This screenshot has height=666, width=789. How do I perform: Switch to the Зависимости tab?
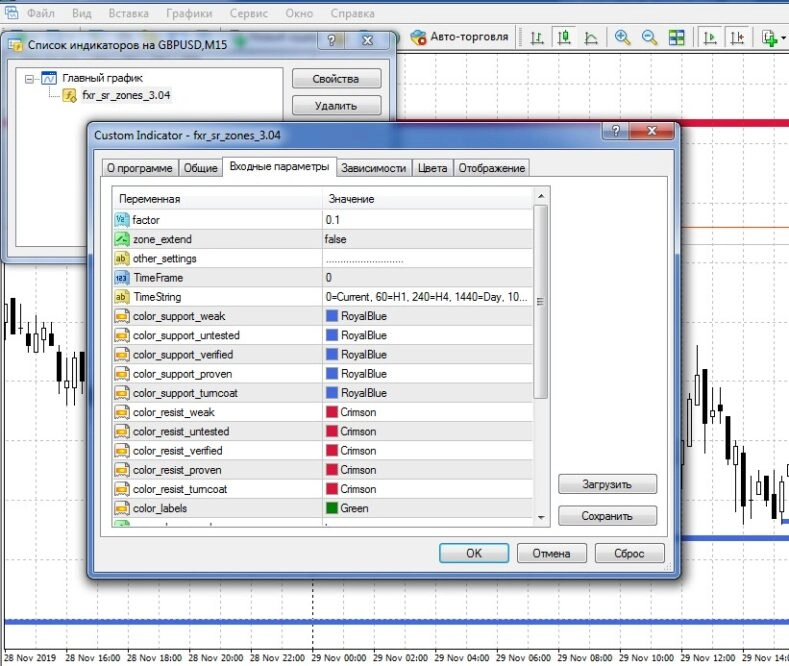(x=373, y=168)
